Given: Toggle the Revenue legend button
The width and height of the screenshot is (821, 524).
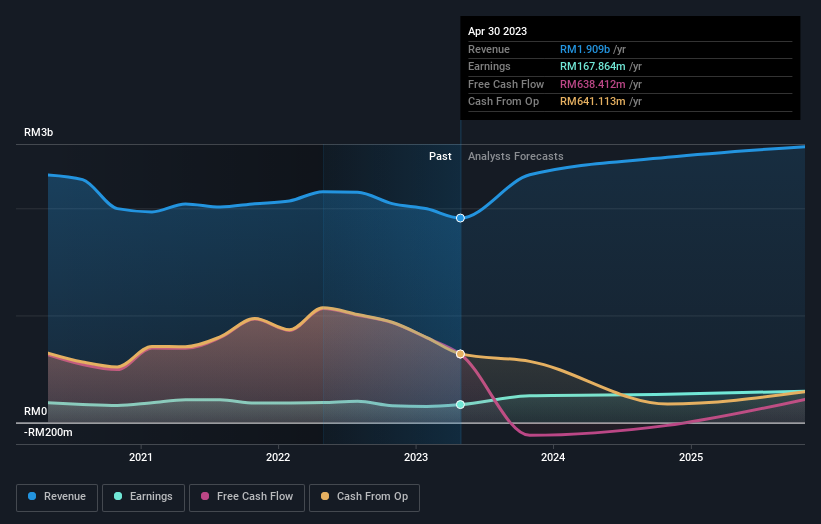Looking at the screenshot, I should pos(57,497).
